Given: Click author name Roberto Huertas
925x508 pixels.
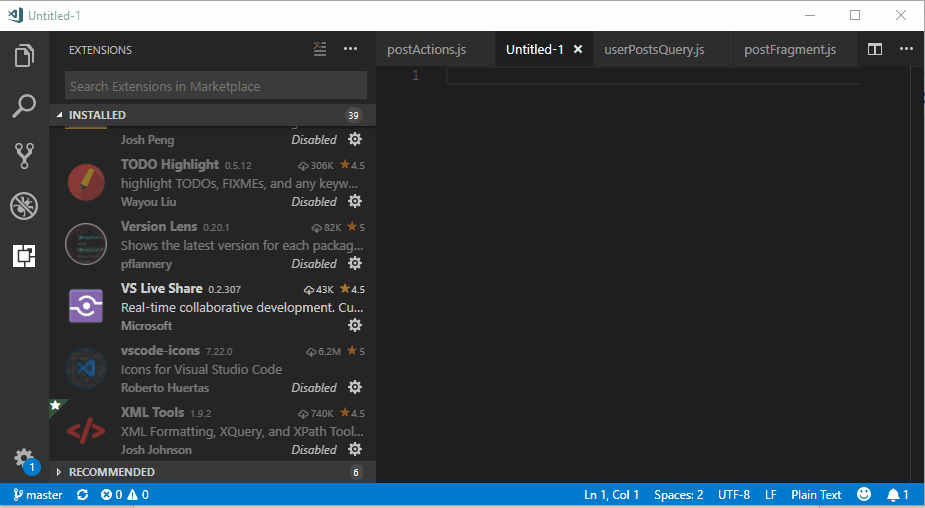Looking at the screenshot, I should tap(165, 388).
